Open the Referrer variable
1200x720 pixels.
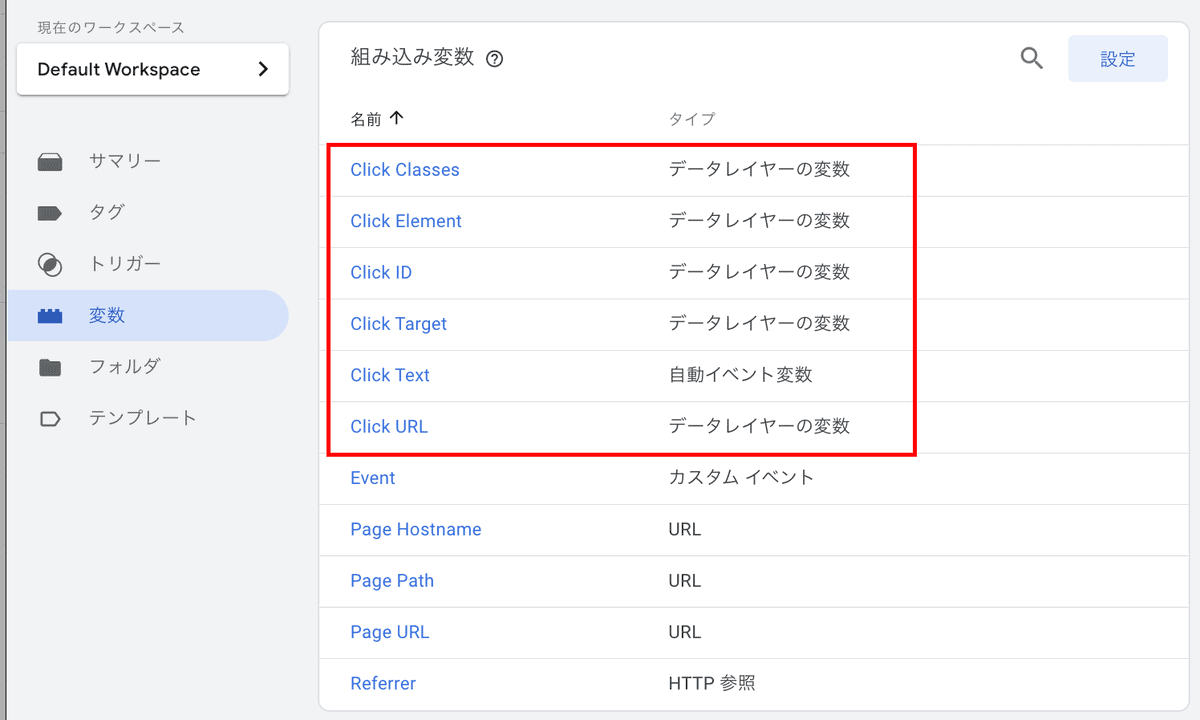pyautogui.click(x=383, y=684)
